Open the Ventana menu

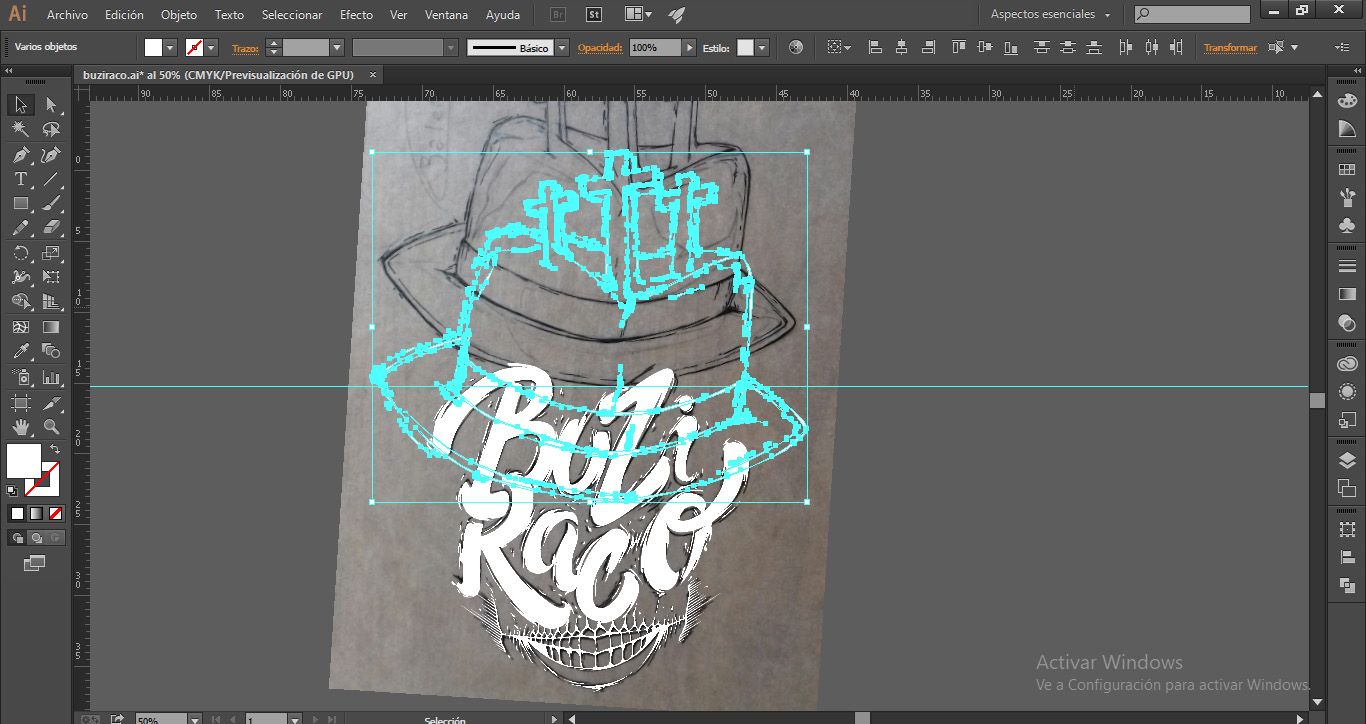446,15
